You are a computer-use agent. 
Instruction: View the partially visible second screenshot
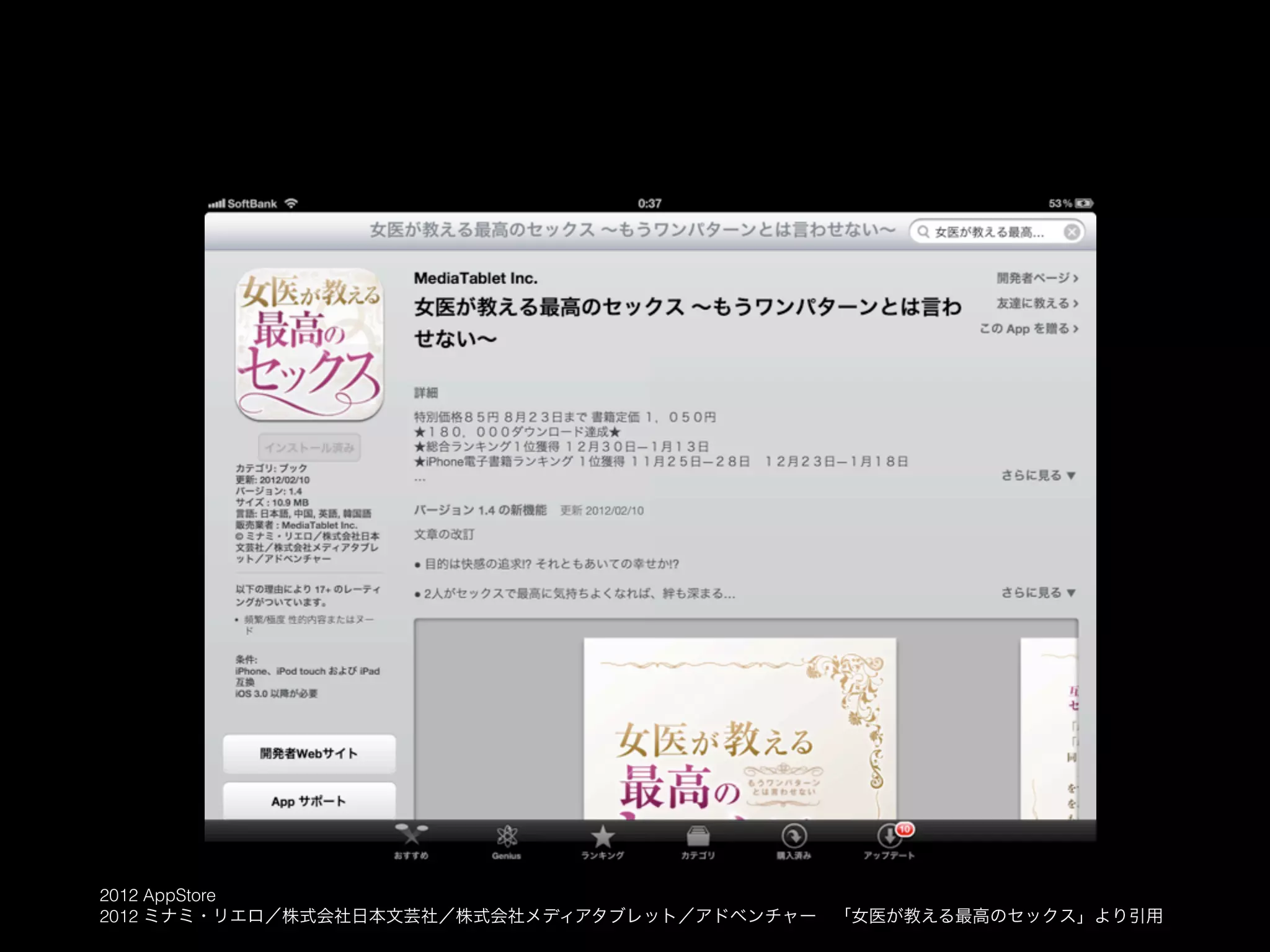pyautogui.click(x=1049, y=729)
